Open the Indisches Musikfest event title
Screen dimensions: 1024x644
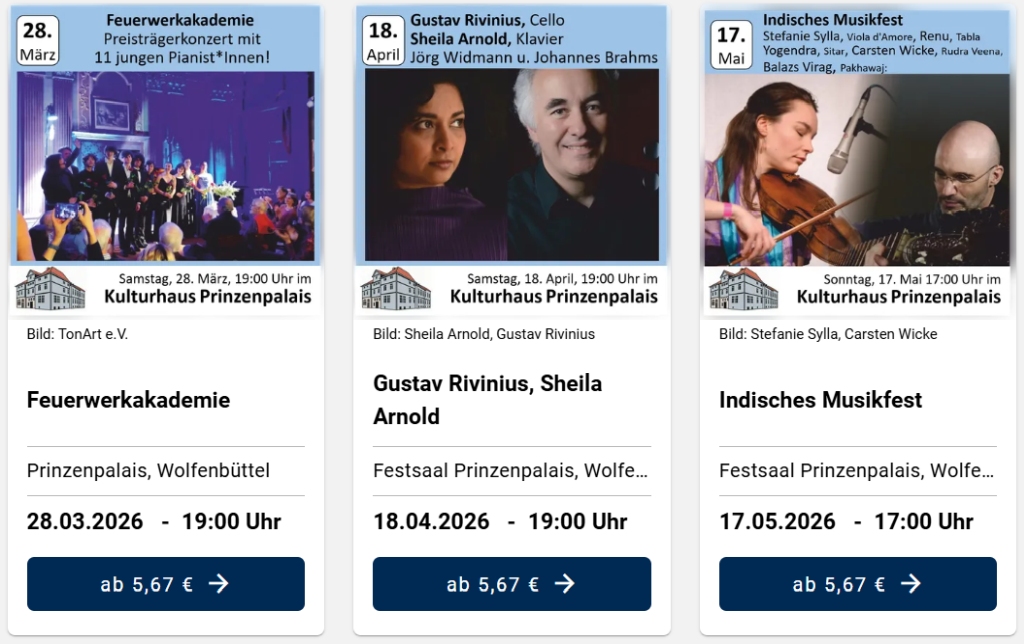coord(820,400)
